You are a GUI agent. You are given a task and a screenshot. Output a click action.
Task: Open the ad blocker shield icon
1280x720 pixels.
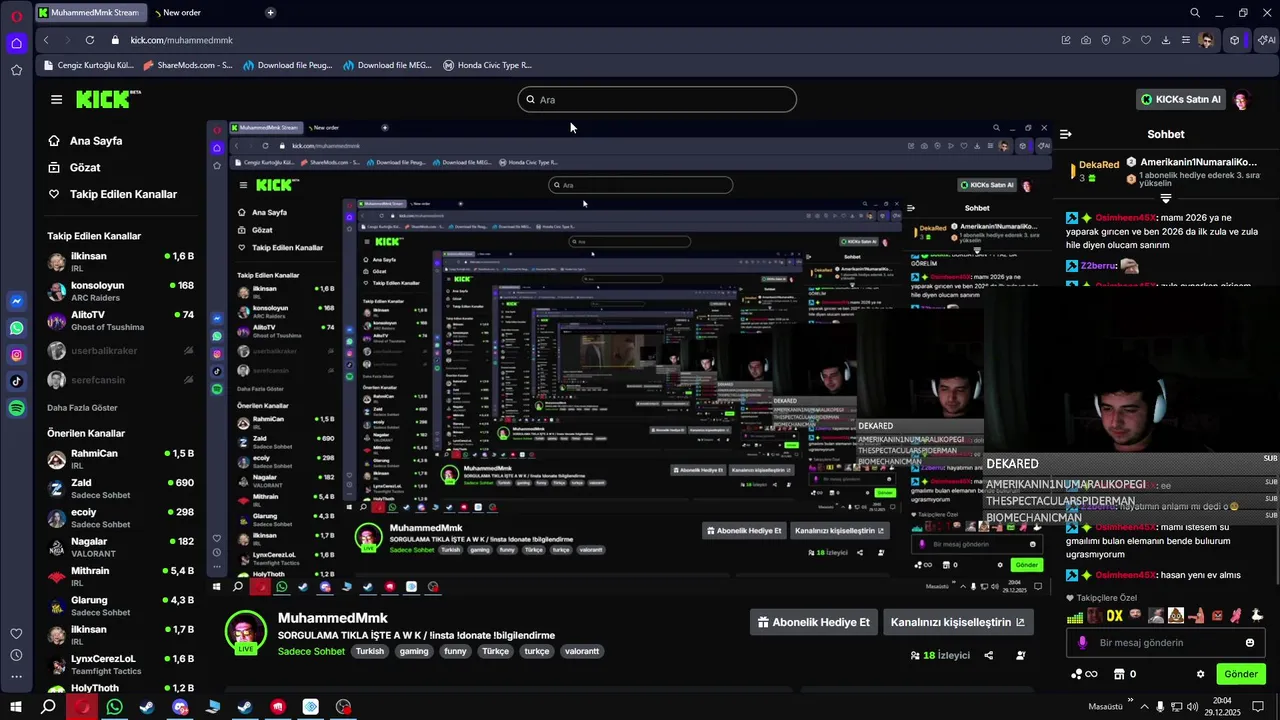[x=1106, y=40]
